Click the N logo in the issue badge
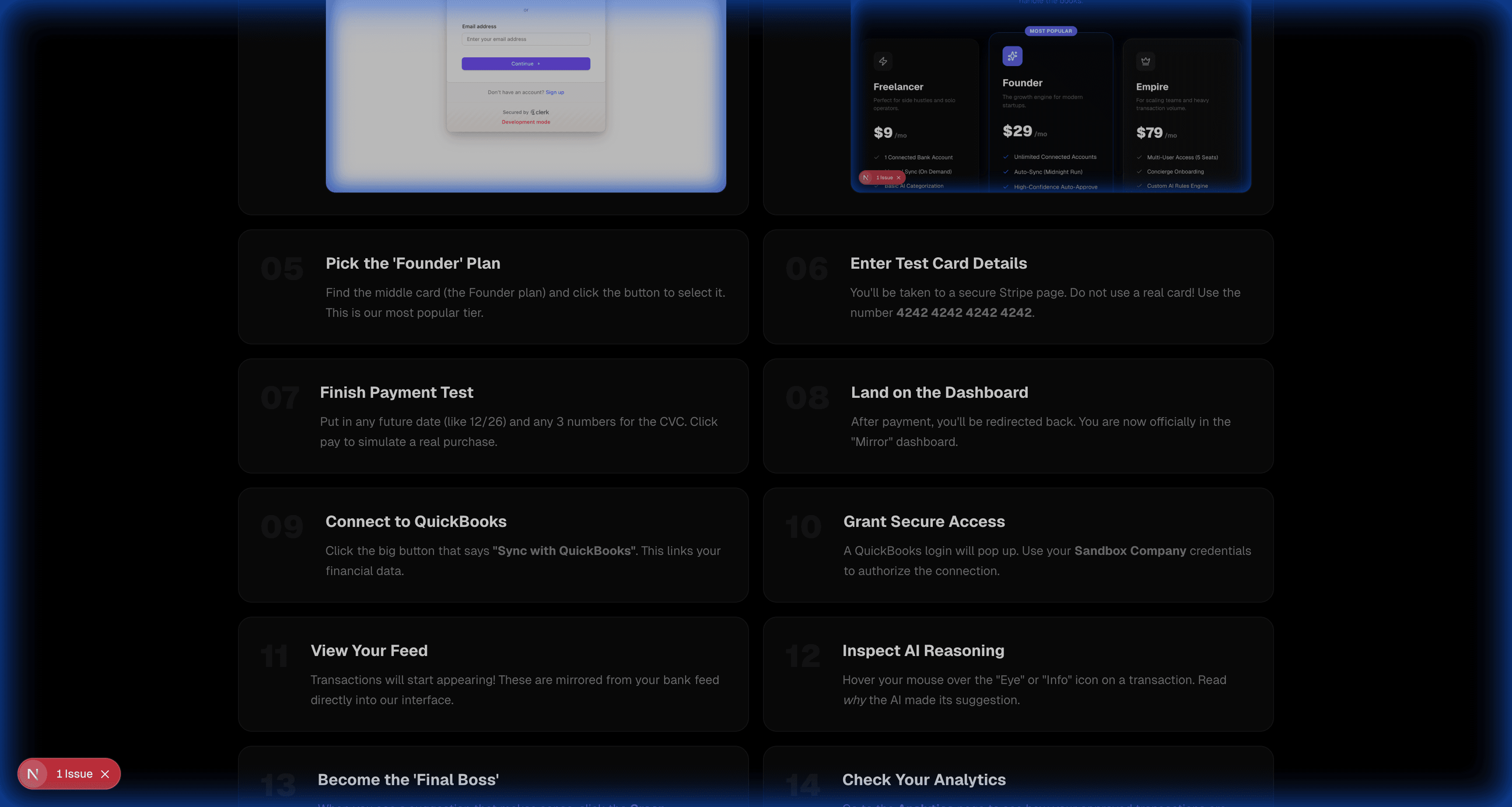Viewport: 1512px width, 807px height. (33, 774)
